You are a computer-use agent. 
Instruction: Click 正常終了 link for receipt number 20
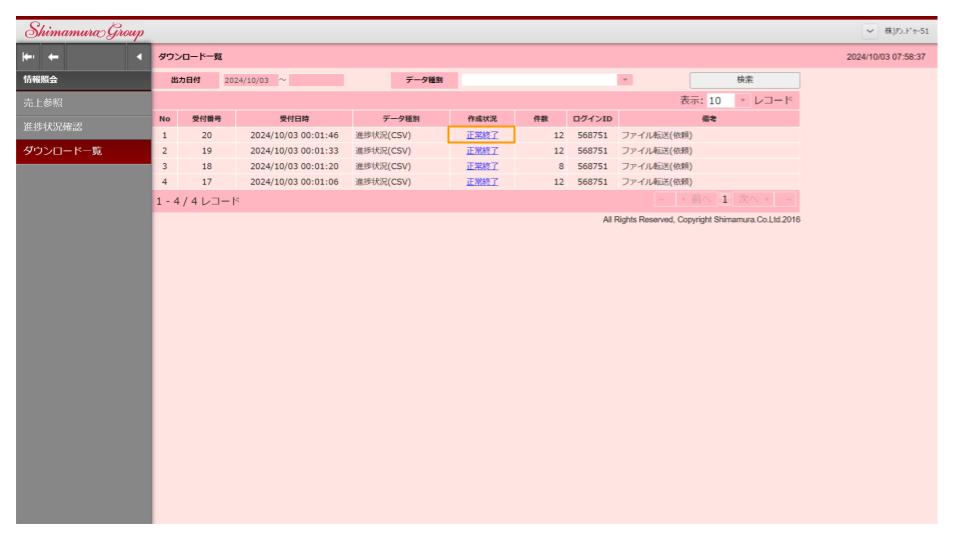(482, 135)
